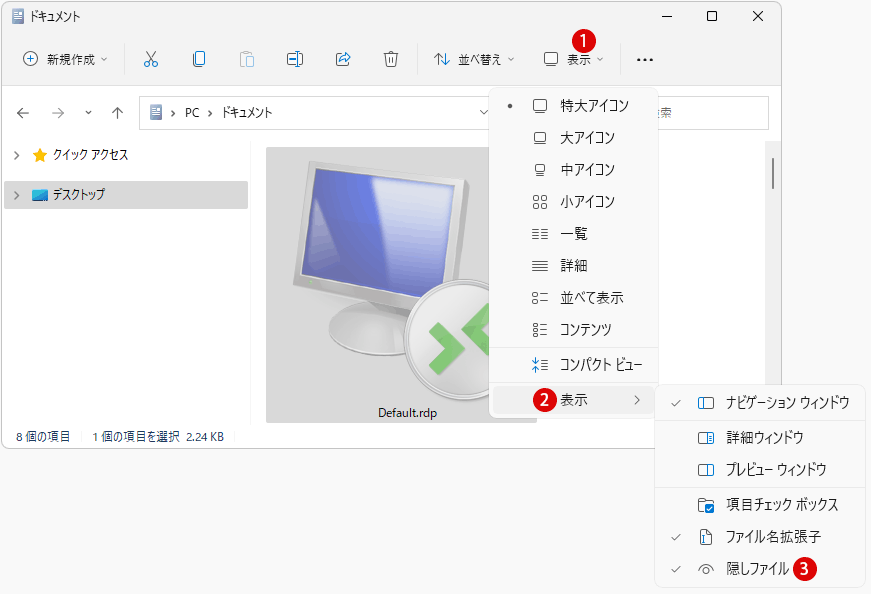The image size is (871, 594).
Task: Maximize the ドキュメント window
Action: point(712,16)
